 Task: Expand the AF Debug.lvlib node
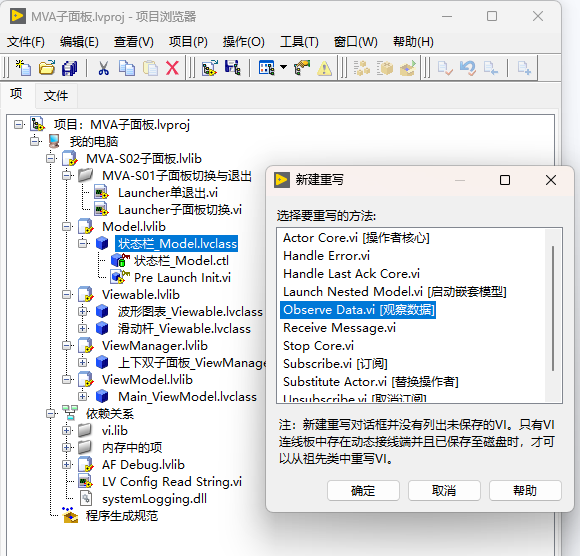[67, 465]
